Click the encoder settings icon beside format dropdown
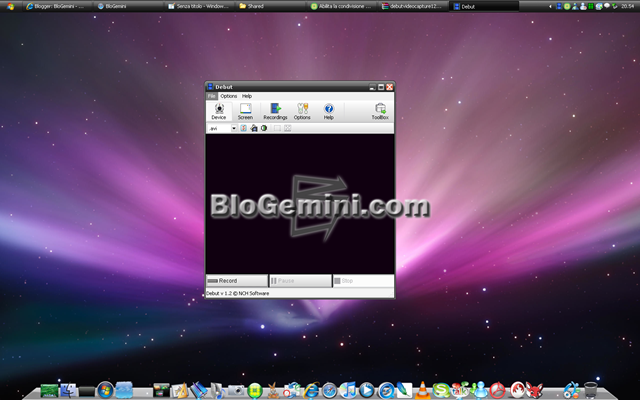640x400 pixels. [x=243, y=128]
